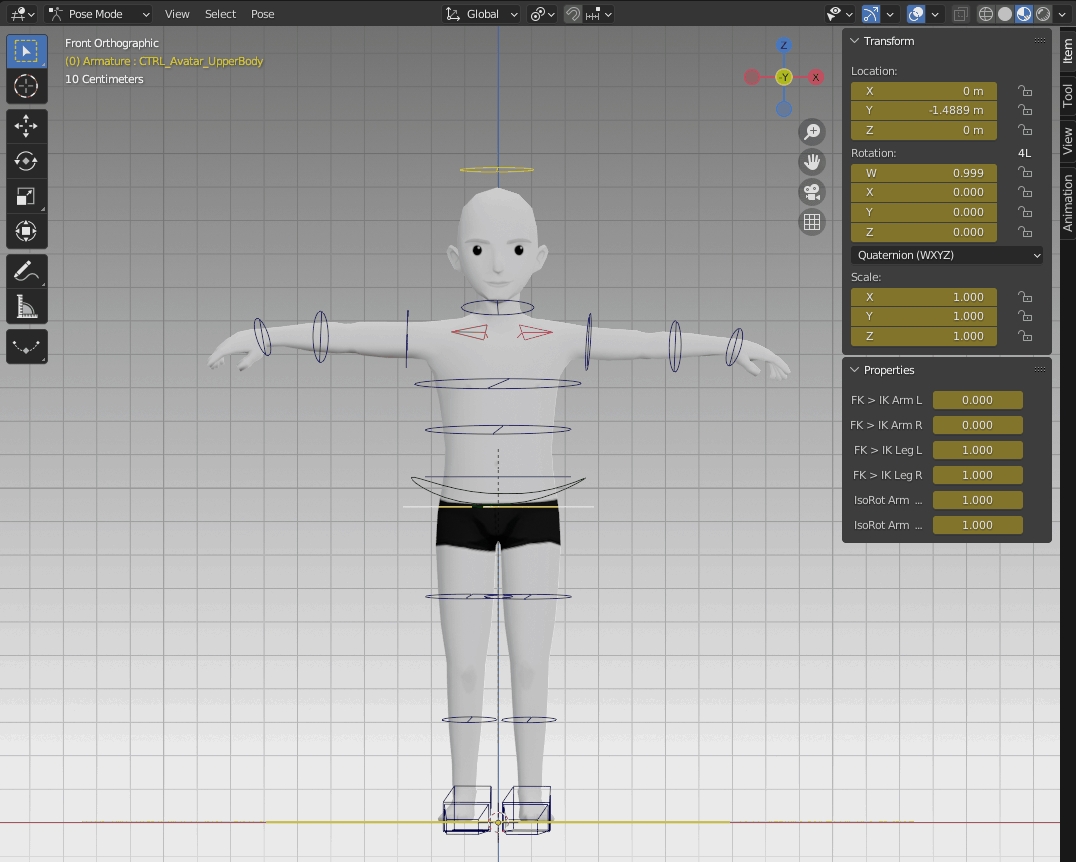Open the Pose menu

pyautogui.click(x=262, y=14)
